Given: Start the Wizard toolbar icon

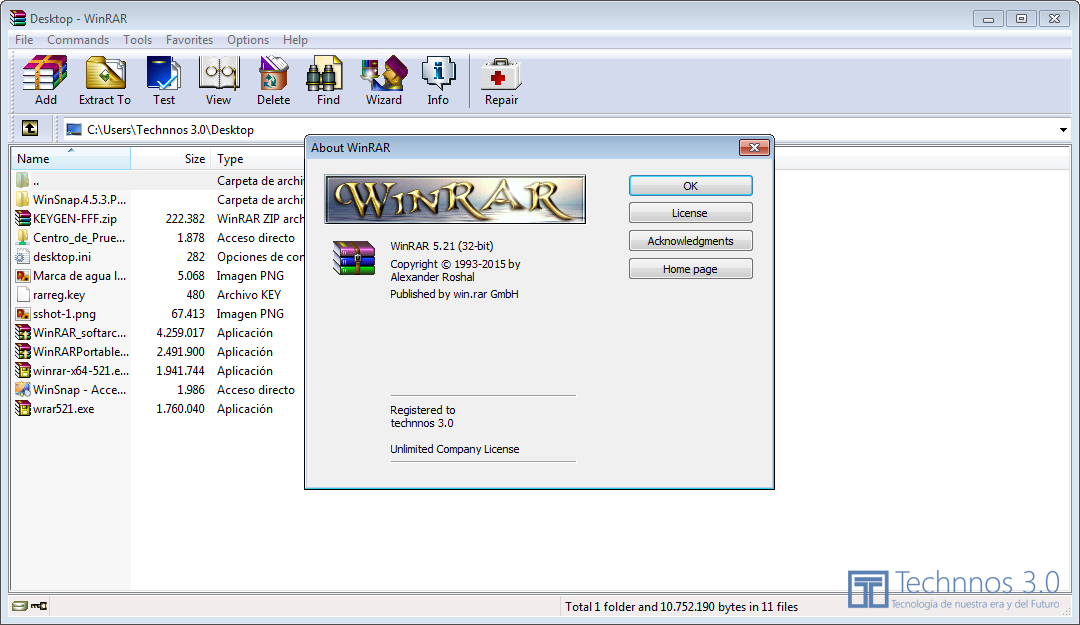Looking at the screenshot, I should [x=384, y=81].
